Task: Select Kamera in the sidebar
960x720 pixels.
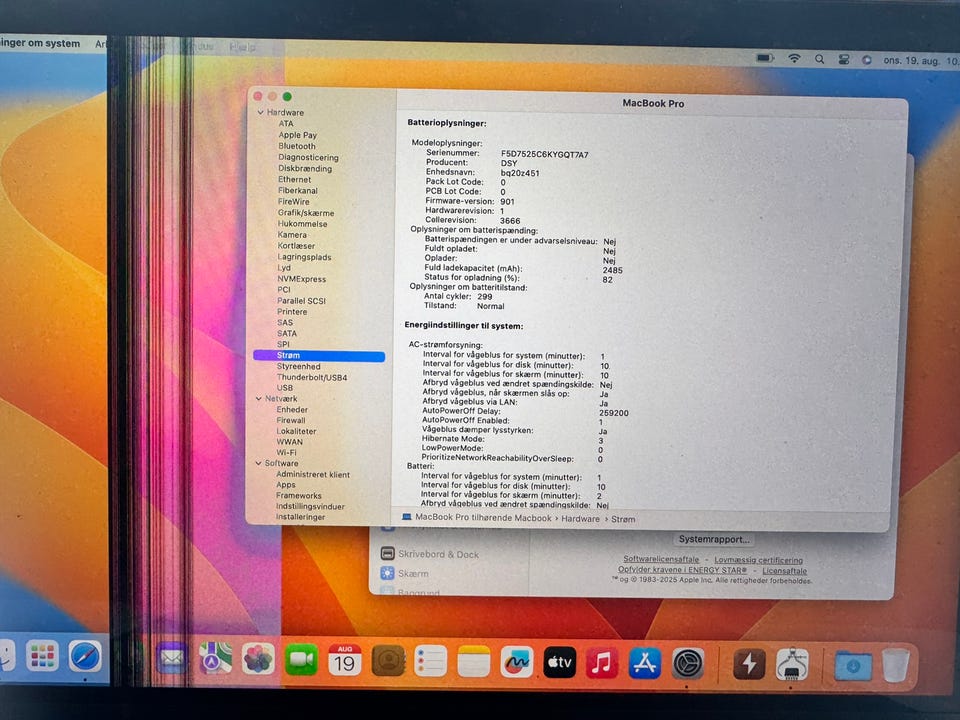Action: (x=292, y=234)
